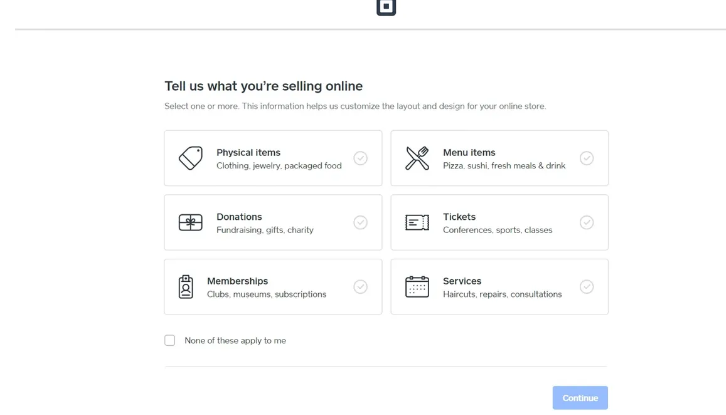Click the fork and knife Menu items icon
The width and height of the screenshot is (726, 415).
click(417, 158)
